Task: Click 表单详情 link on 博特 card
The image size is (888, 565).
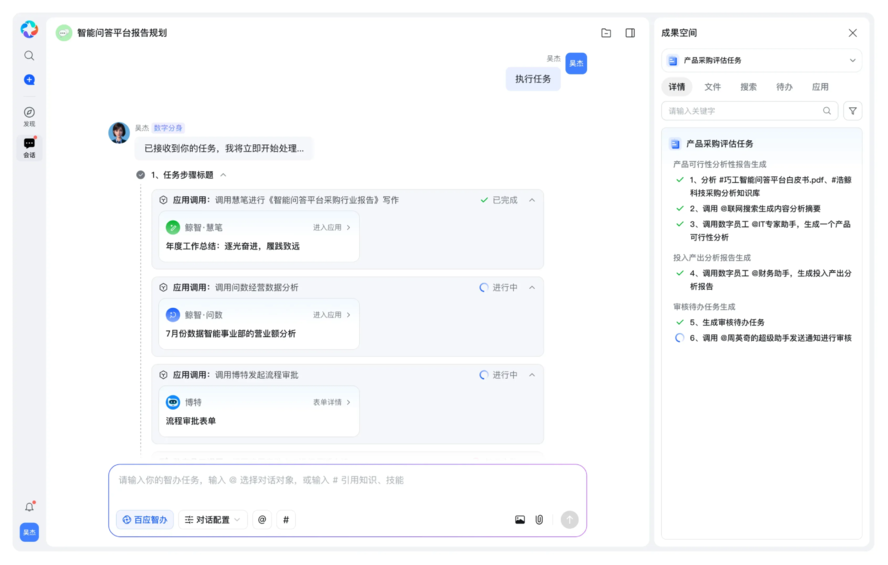Action: (331, 402)
